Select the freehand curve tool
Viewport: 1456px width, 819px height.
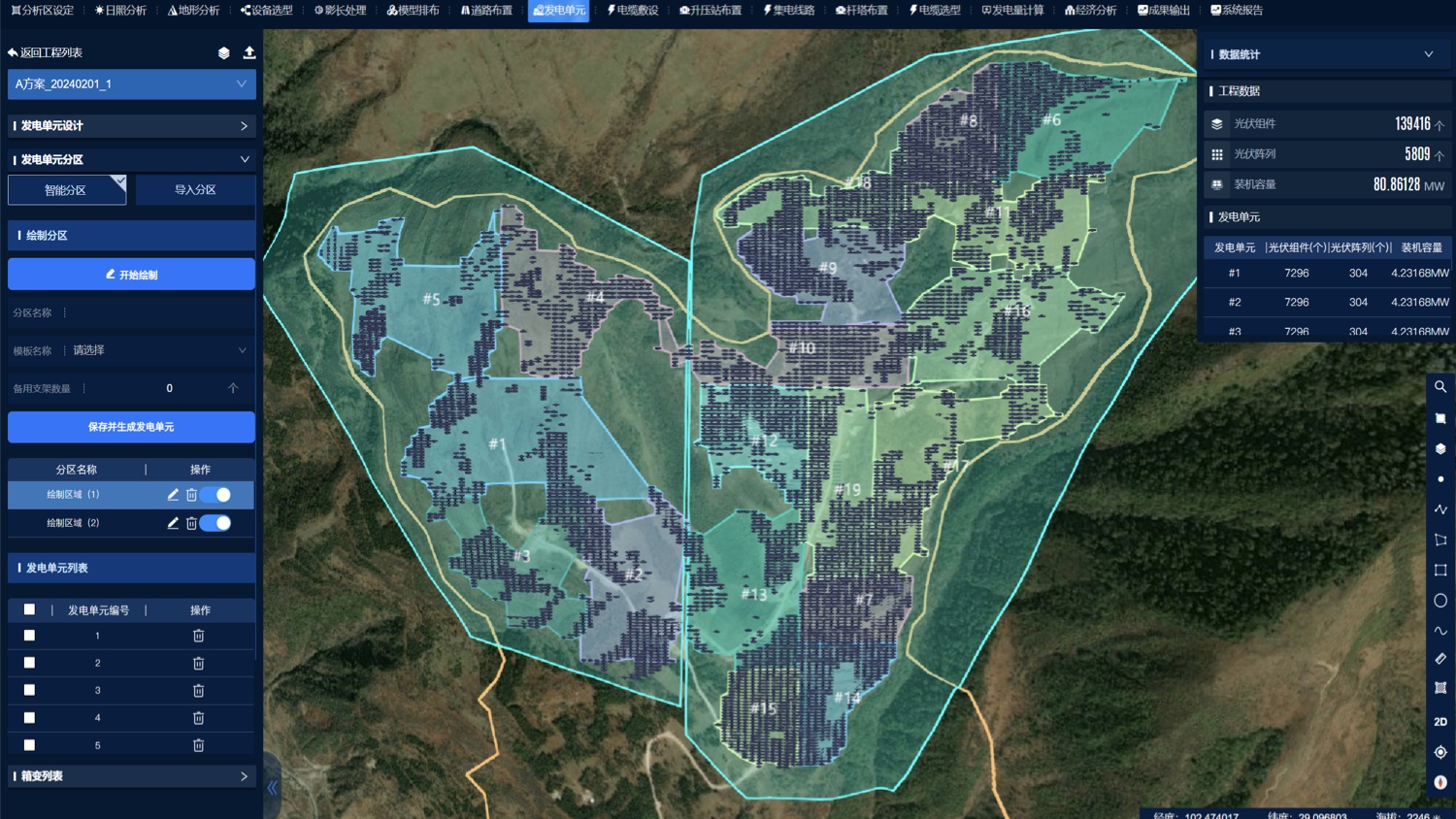click(x=1440, y=631)
